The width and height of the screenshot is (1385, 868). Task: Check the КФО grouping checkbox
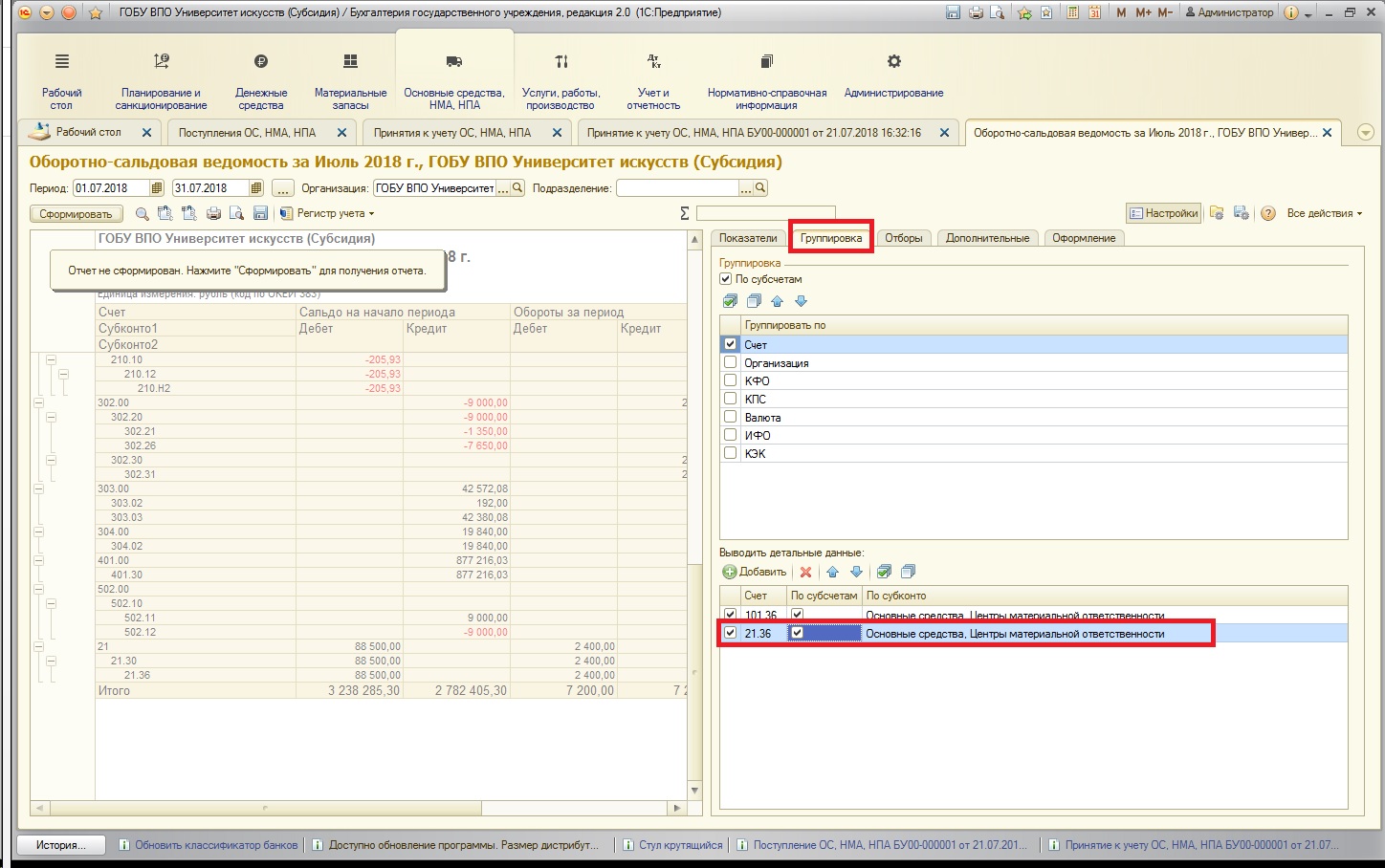pos(731,381)
